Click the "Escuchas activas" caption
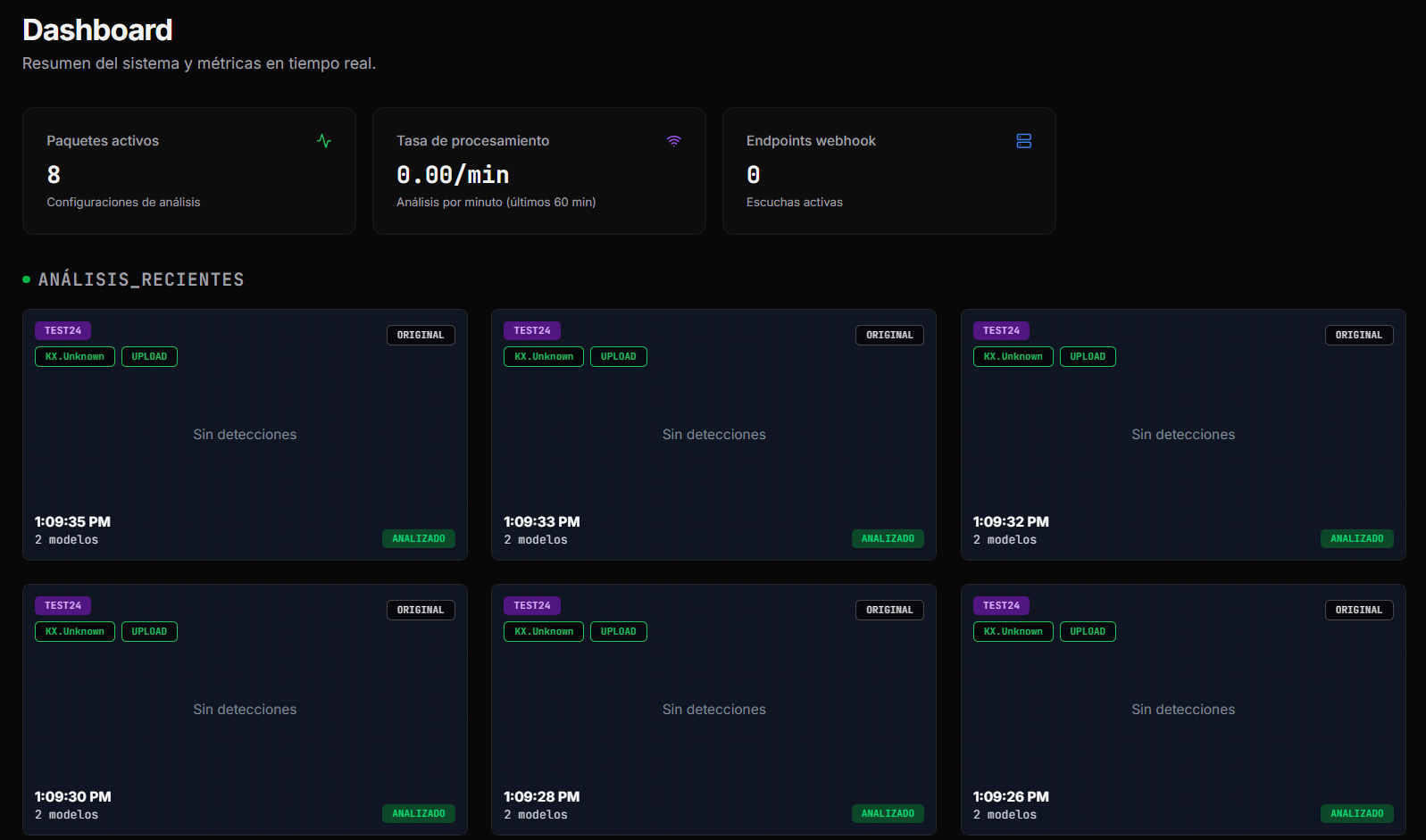The image size is (1426, 840). [x=795, y=203]
